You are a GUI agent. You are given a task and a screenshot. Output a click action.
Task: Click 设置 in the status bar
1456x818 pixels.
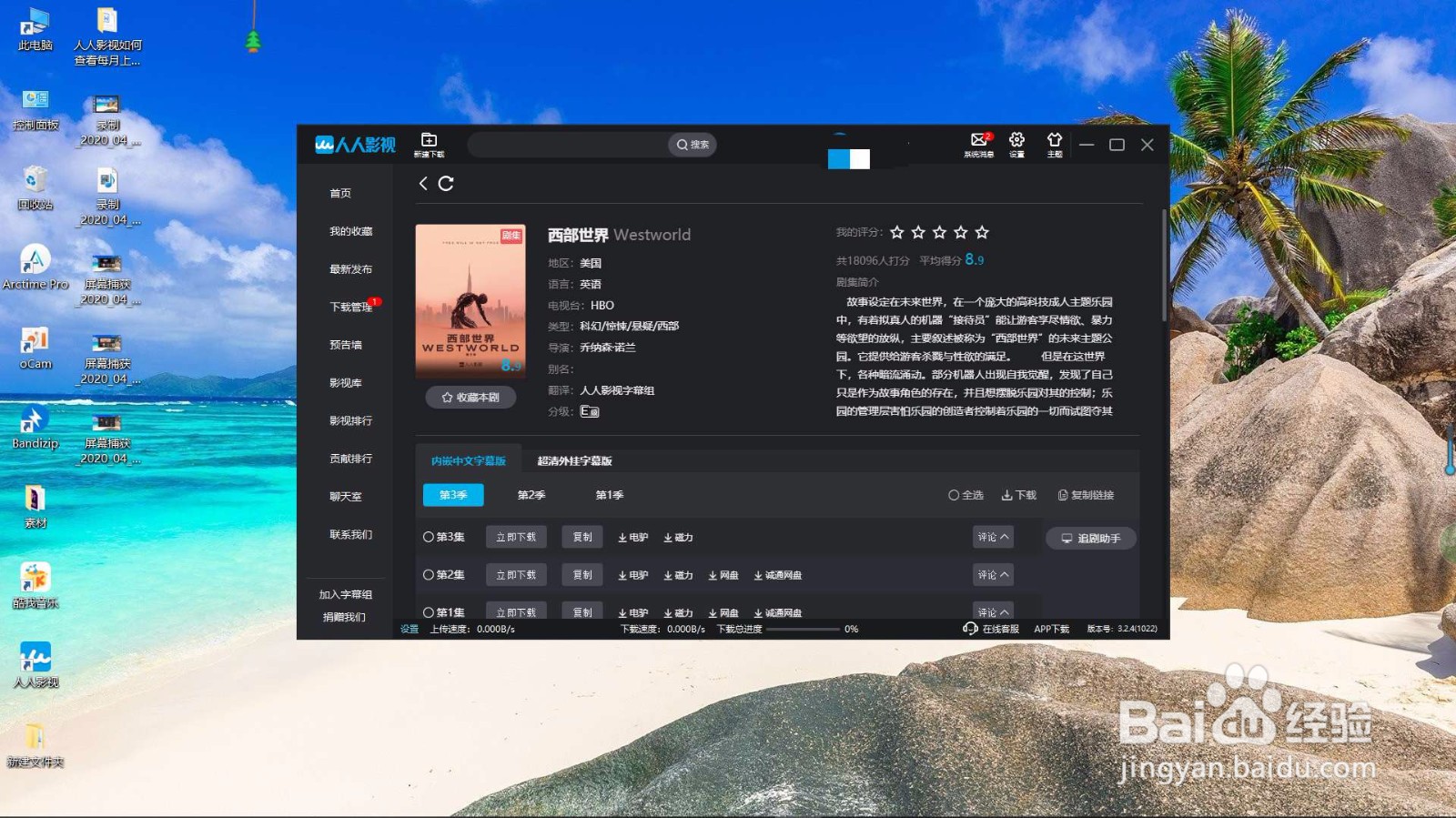(409, 629)
